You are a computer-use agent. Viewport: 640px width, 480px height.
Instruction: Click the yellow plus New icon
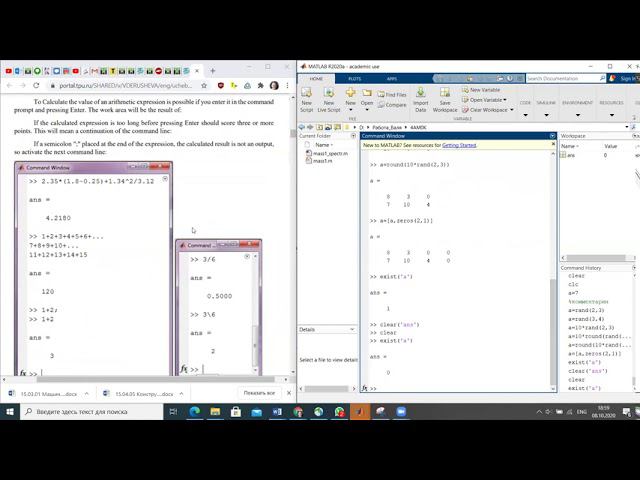350,93
